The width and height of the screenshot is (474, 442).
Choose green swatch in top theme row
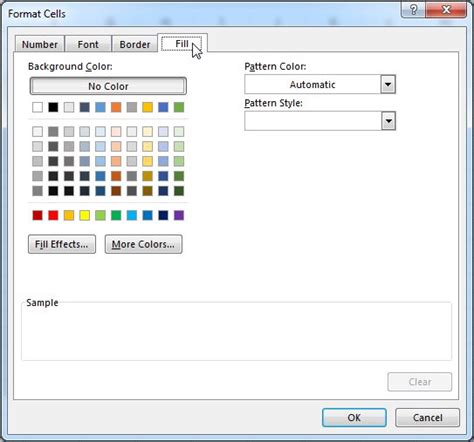[179, 107]
